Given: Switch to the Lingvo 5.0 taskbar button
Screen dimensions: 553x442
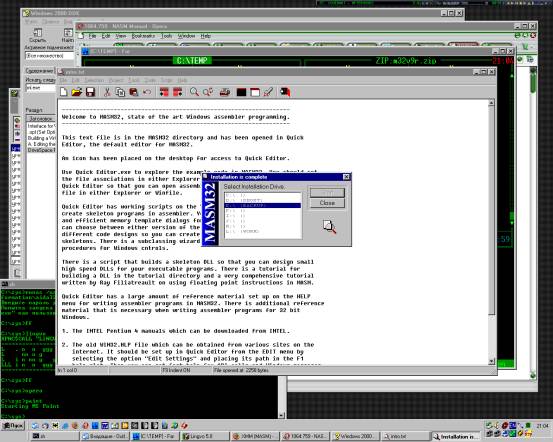Looking at the screenshot, I should (x=204, y=436).
